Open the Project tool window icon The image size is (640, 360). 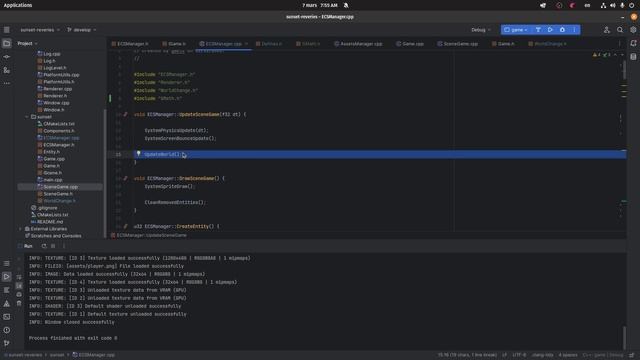pos(7,43)
